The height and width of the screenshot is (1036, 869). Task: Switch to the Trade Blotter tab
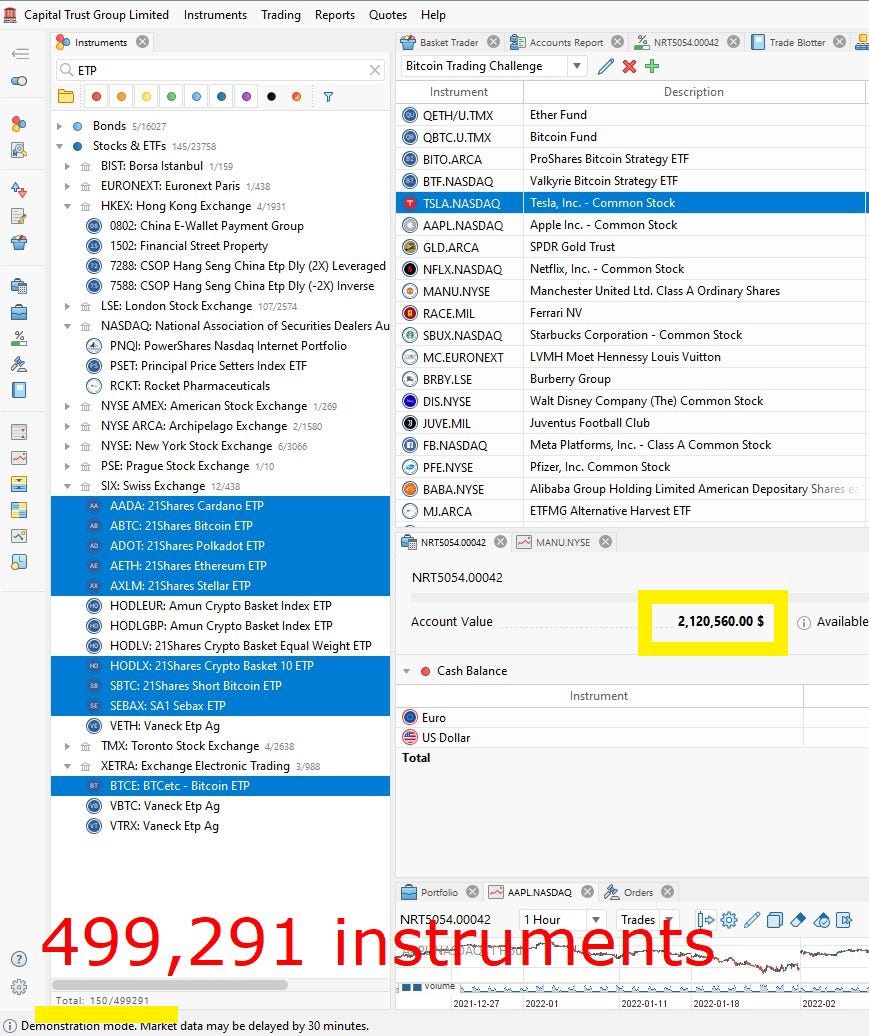pyautogui.click(x=796, y=42)
